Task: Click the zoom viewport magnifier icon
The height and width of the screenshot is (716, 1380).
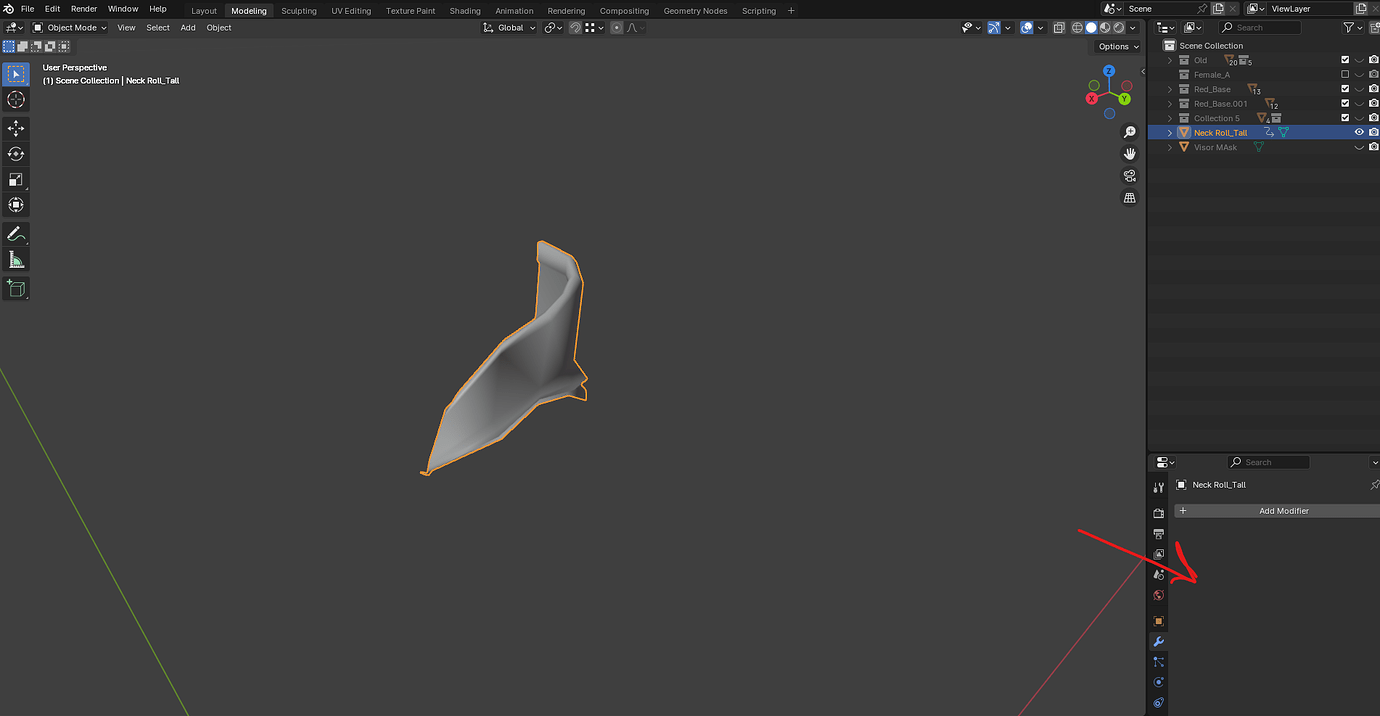Action: tap(1130, 132)
